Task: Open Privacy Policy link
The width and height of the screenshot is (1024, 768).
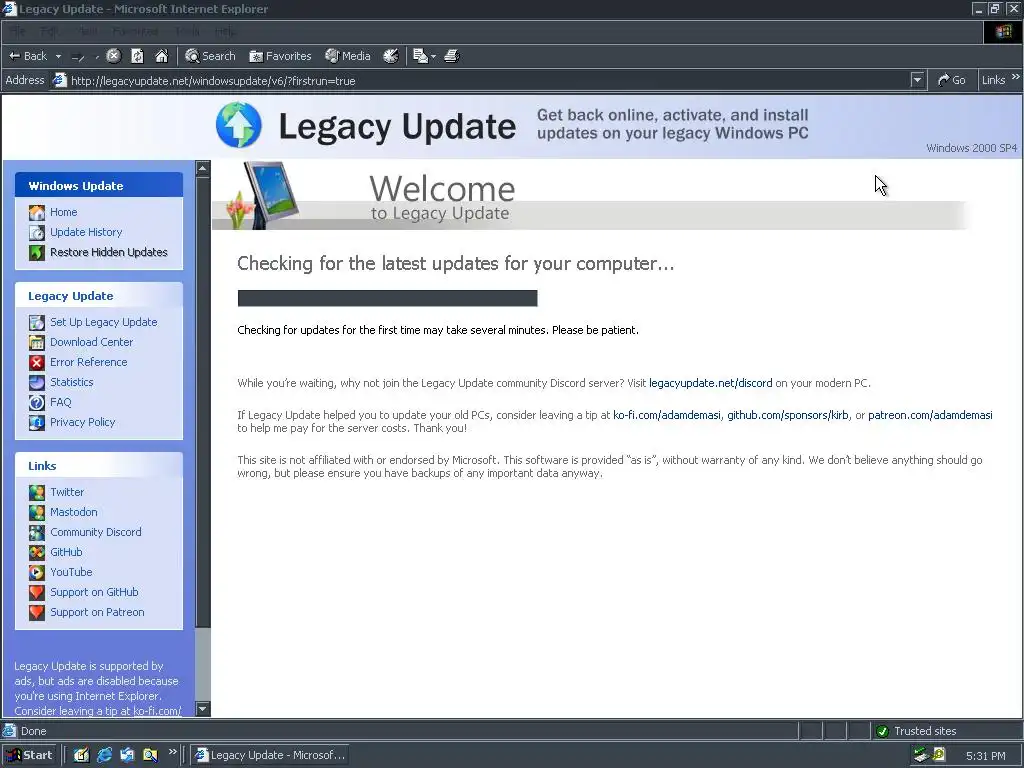Action: click(x=82, y=422)
